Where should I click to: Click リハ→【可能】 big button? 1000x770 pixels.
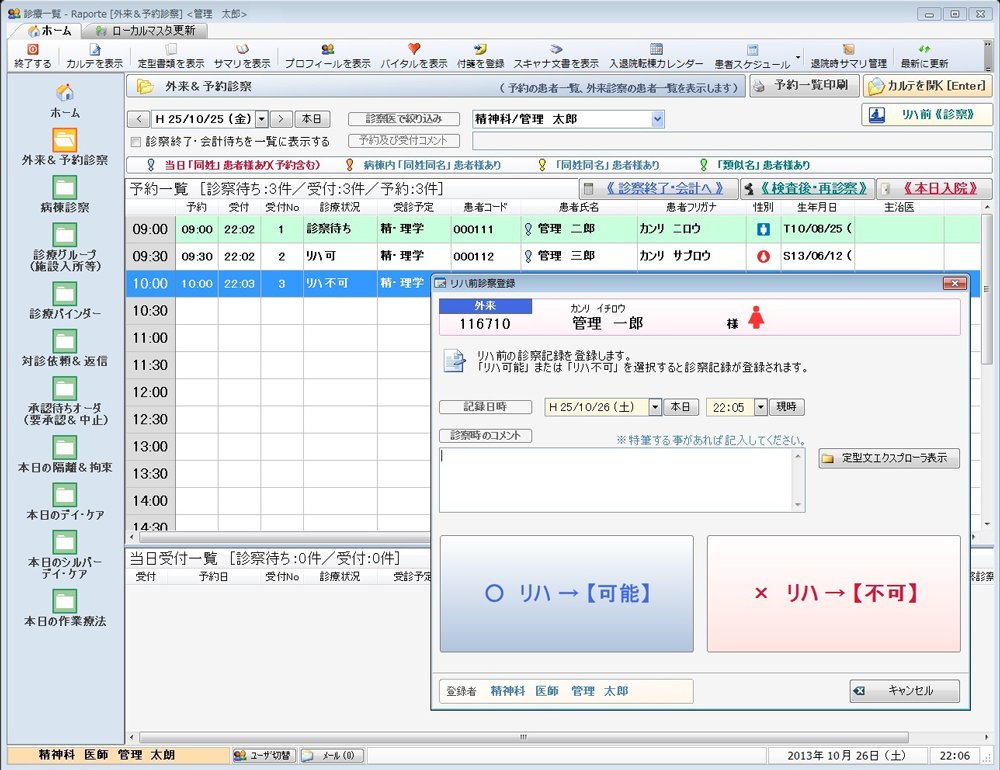click(566, 594)
